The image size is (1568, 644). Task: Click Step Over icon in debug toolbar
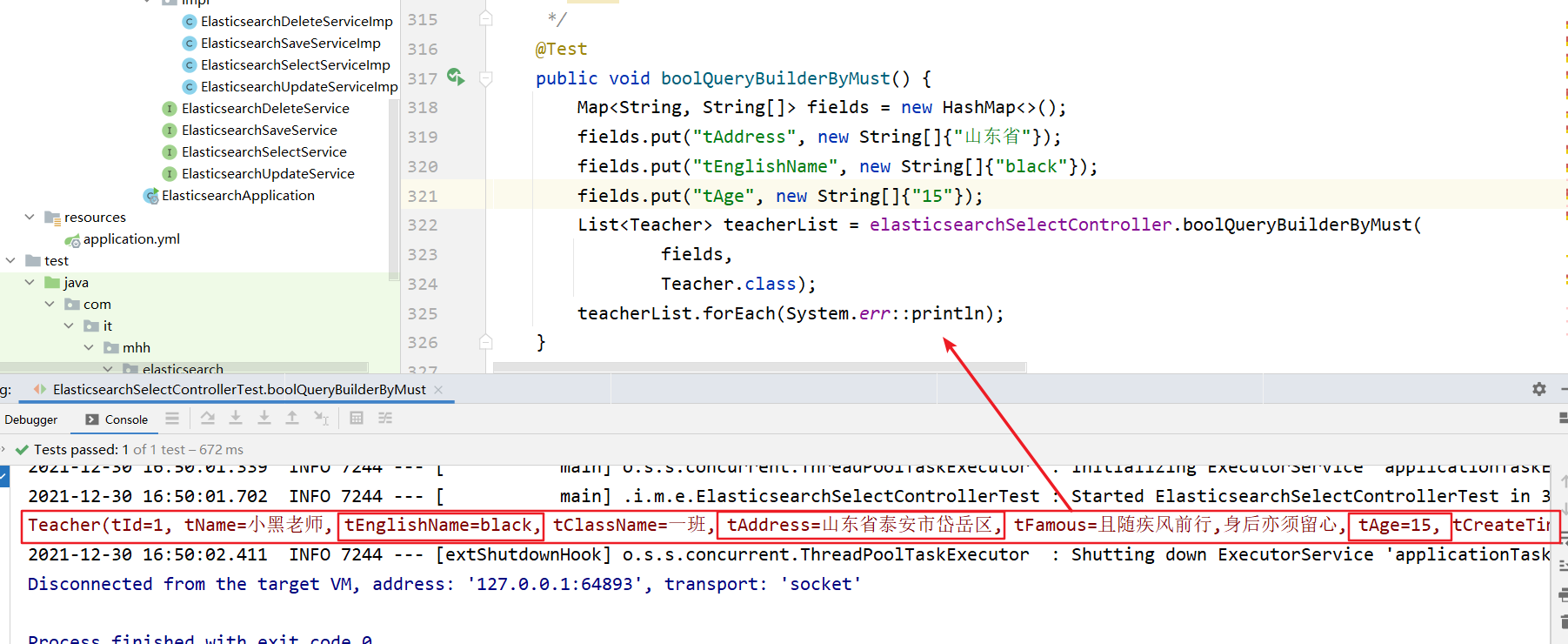click(207, 419)
